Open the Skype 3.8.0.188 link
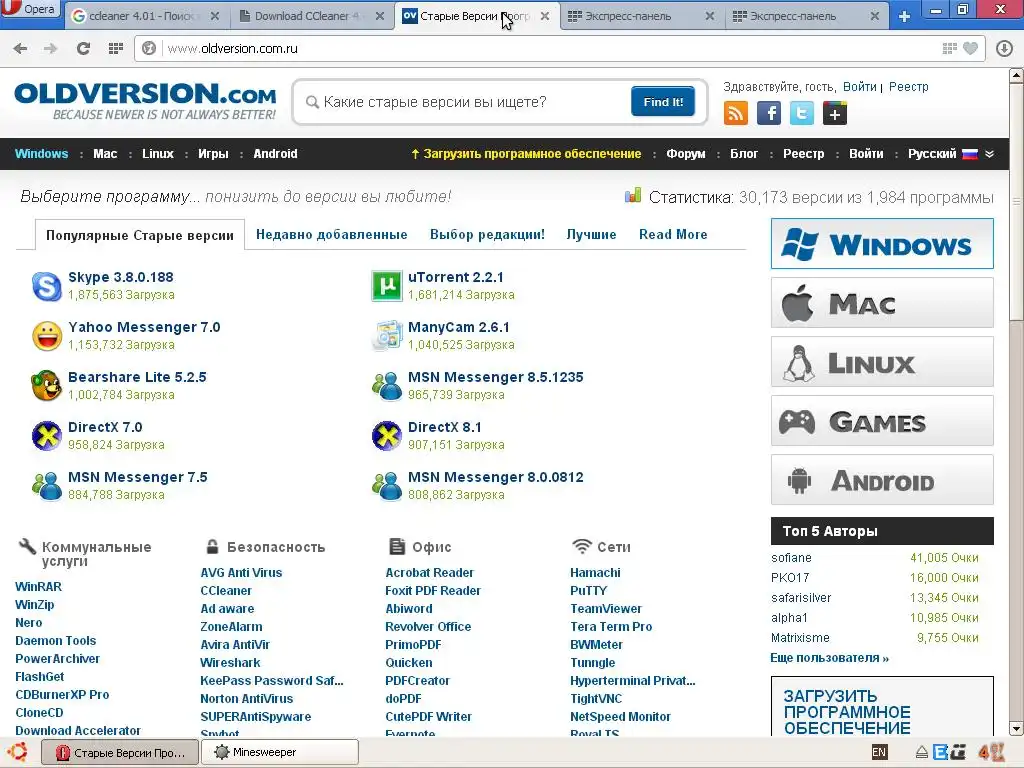 (121, 277)
